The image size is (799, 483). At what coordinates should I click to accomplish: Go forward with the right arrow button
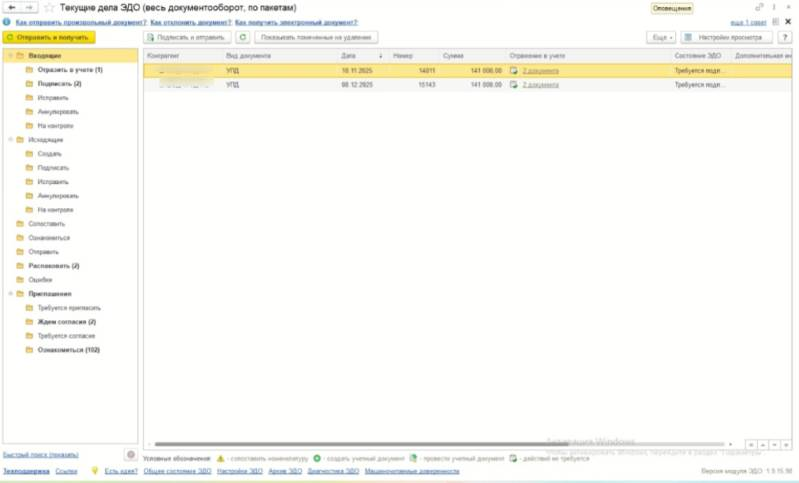point(29,8)
